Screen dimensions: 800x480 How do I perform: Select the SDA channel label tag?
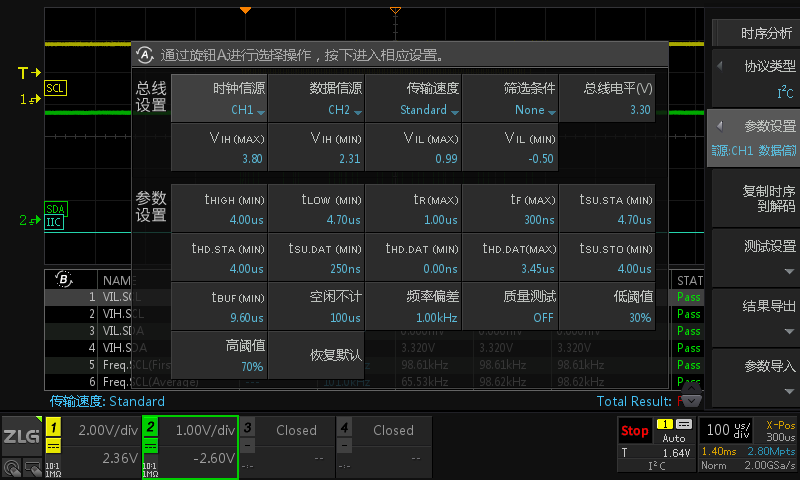[56, 209]
